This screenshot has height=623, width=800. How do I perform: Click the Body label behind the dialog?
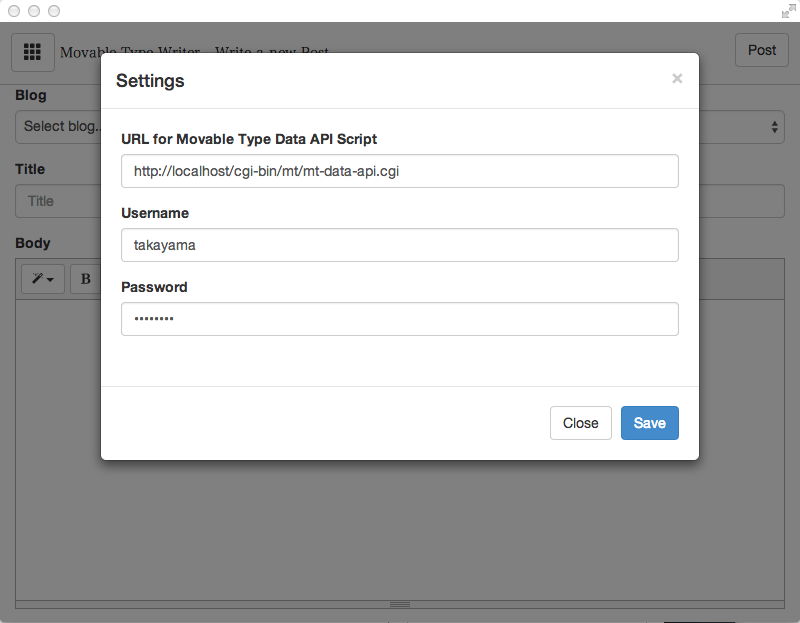pos(33,243)
